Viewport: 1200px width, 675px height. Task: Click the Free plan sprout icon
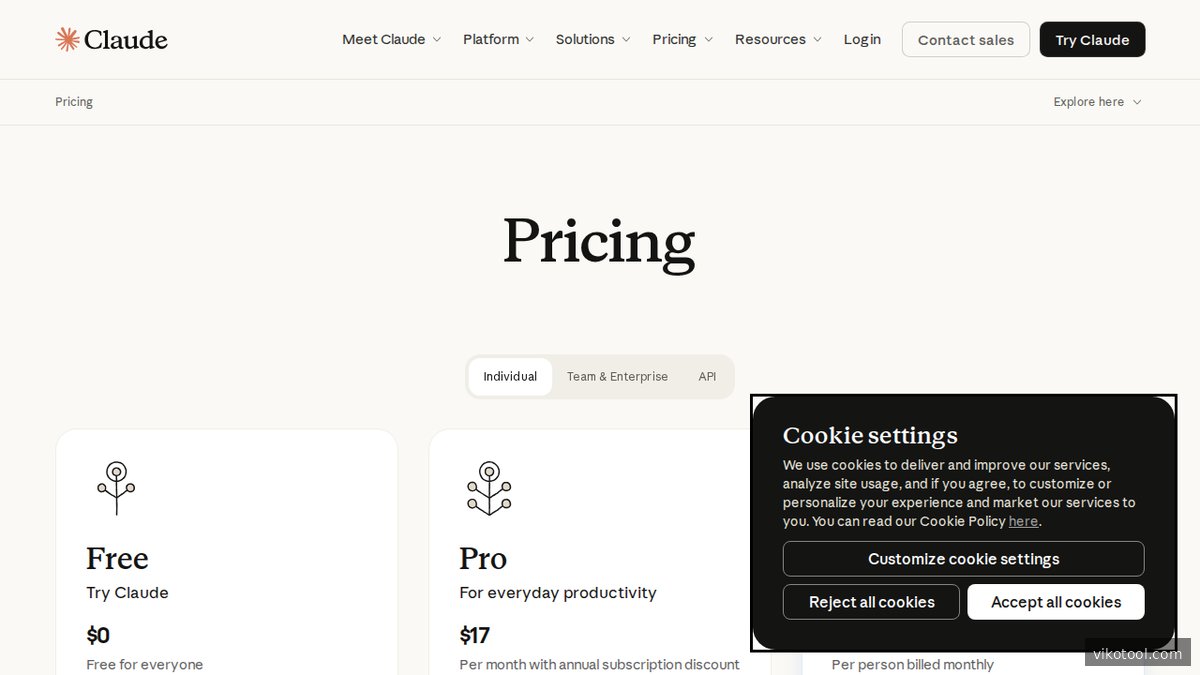click(x=116, y=488)
